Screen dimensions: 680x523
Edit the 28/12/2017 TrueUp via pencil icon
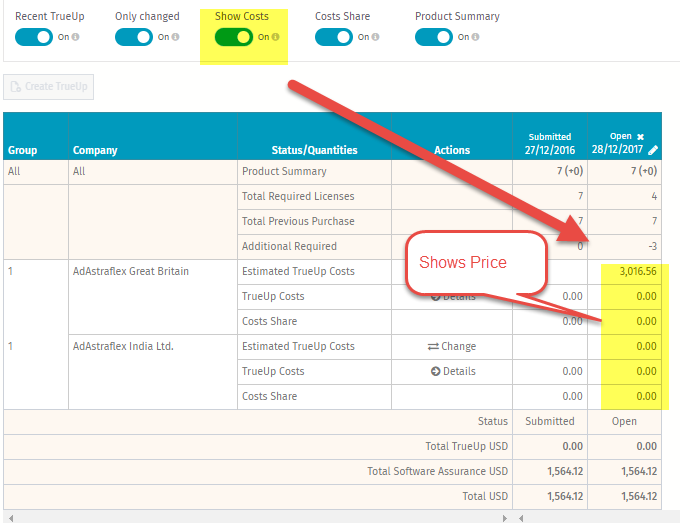(x=653, y=150)
